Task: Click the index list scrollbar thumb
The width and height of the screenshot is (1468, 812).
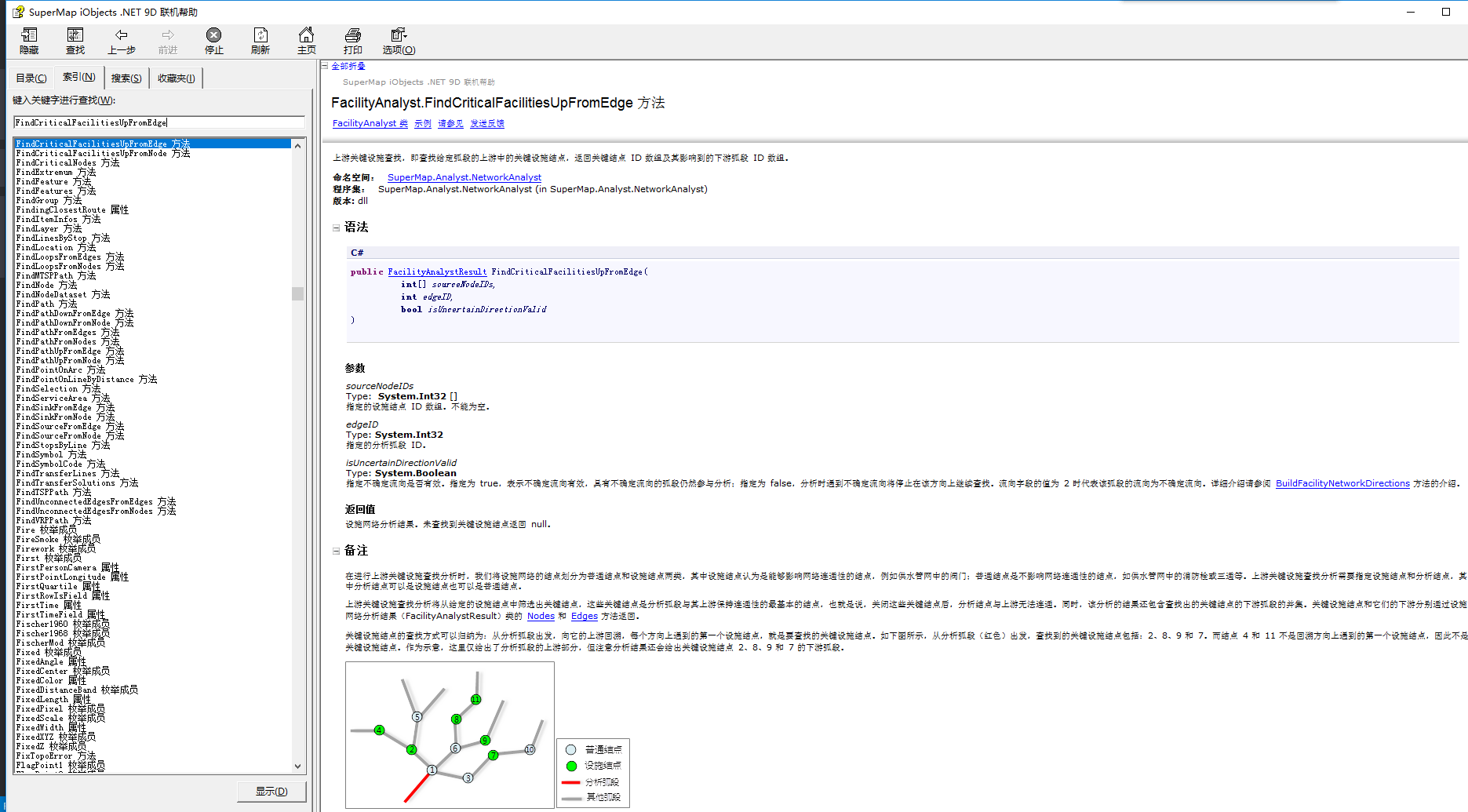Action: [x=297, y=293]
